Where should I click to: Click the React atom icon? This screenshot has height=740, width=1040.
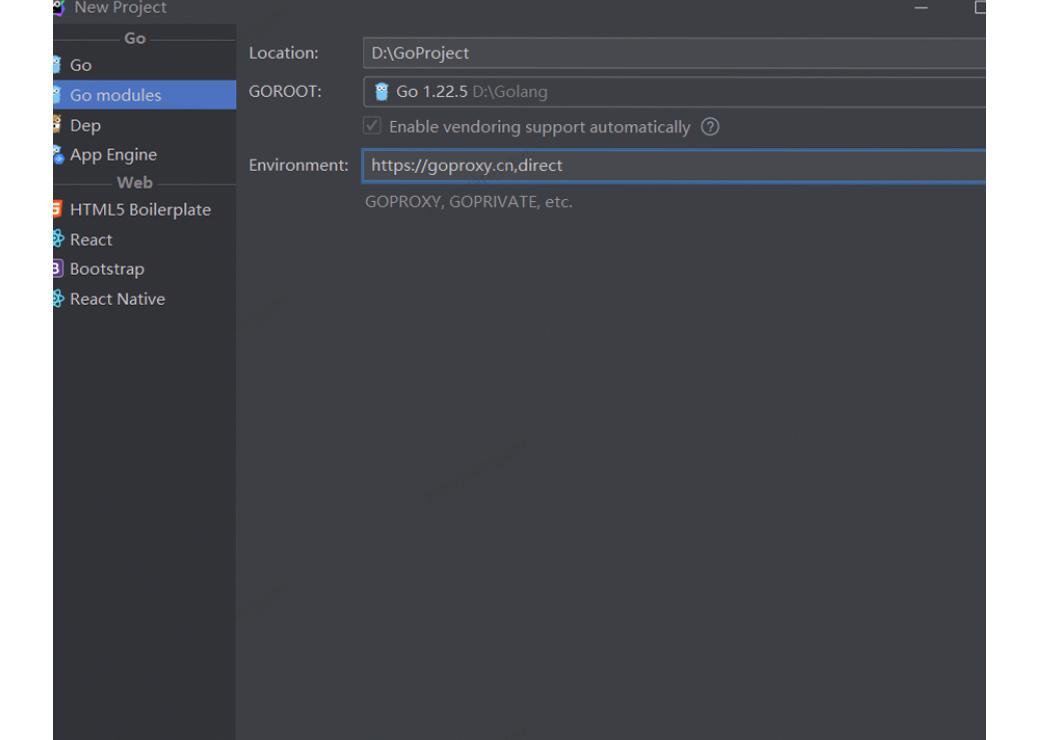58,239
